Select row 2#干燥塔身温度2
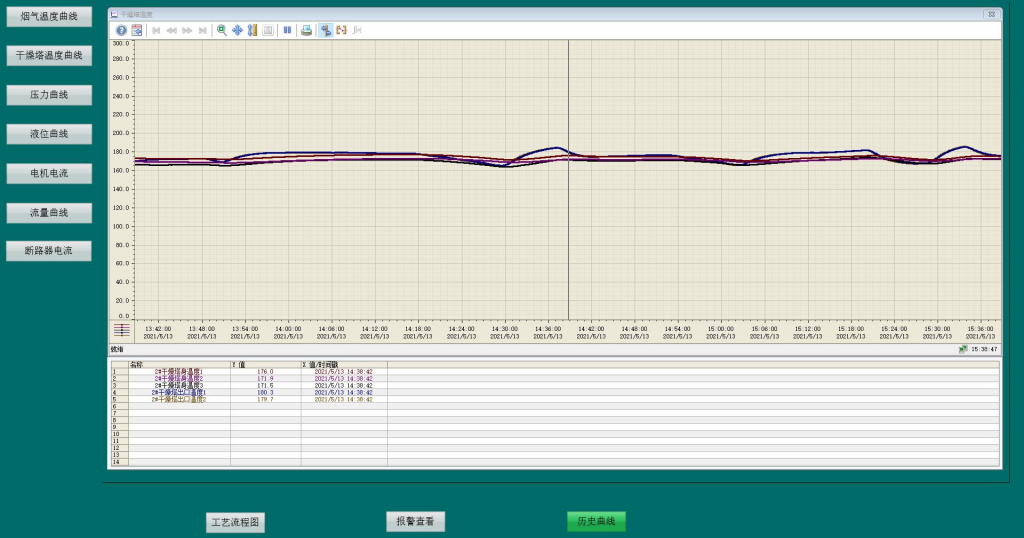Viewport: 1024px width, 538px height. point(179,379)
